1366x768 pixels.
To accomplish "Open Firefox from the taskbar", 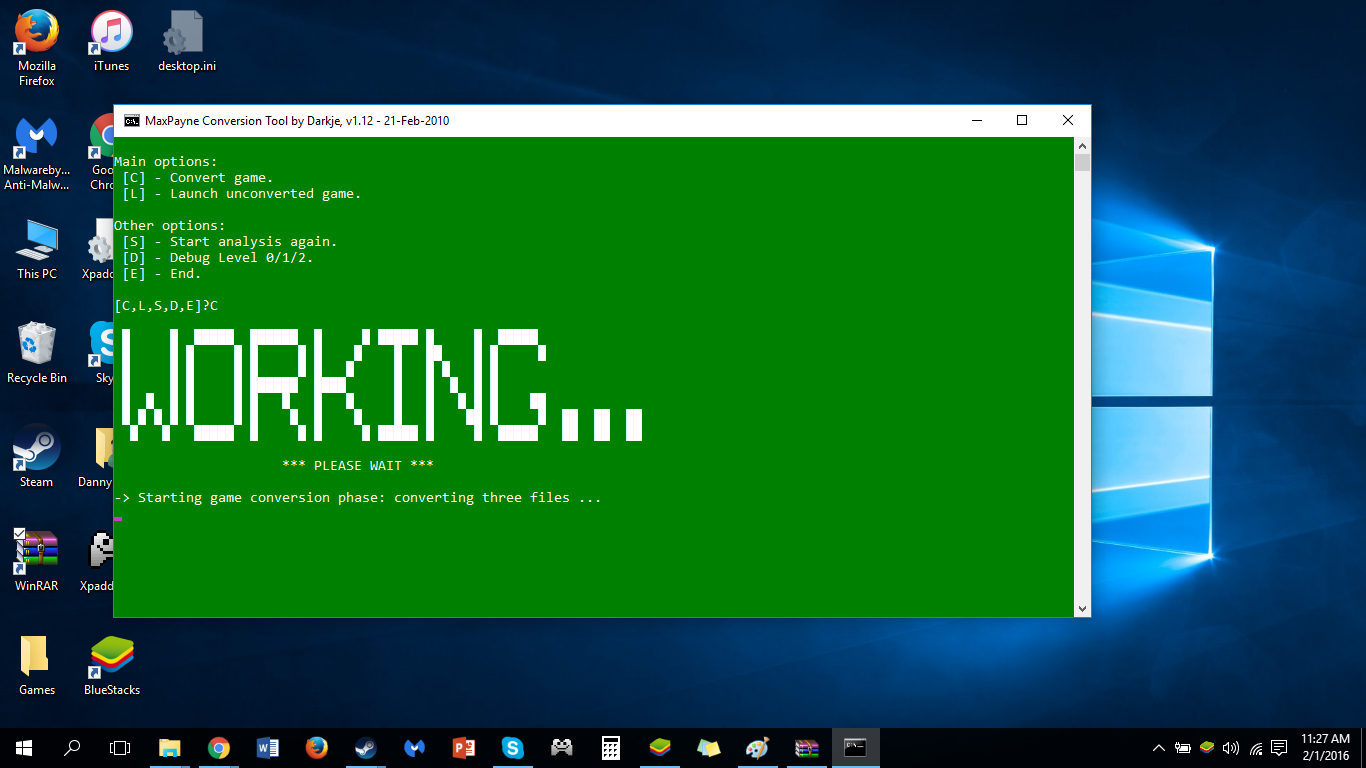I will [x=317, y=748].
